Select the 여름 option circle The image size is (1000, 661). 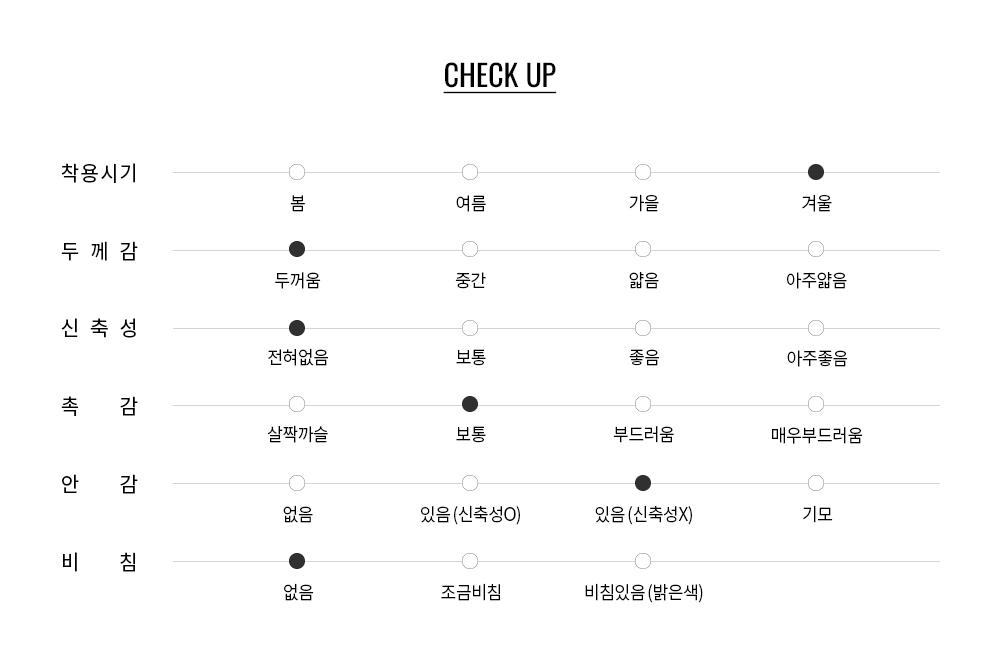[x=470, y=172]
